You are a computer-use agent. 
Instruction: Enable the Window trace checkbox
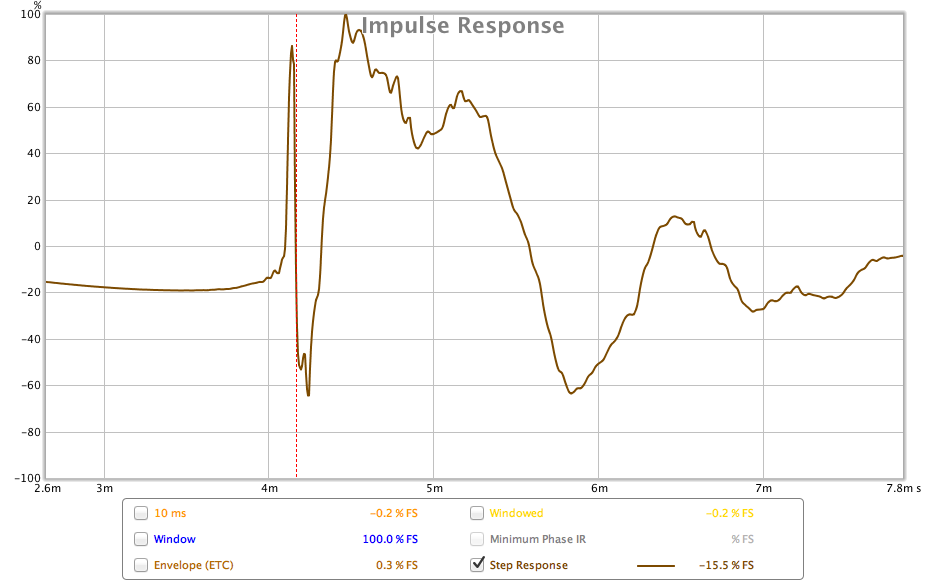tap(141, 539)
